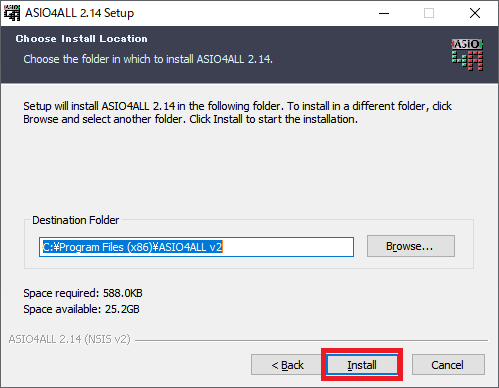Open the Browse… folder picker
This screenshot has height=388, width=499.
tap(411, 246)
